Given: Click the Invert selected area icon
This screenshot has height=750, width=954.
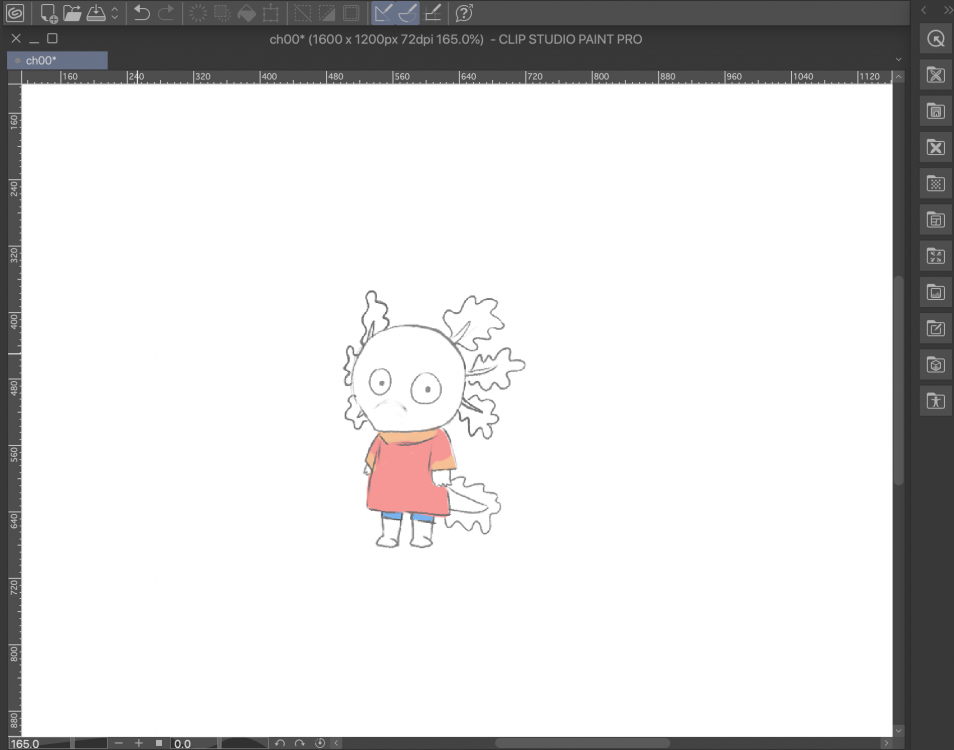Looking at the screenshot, I should click(327, 13).
